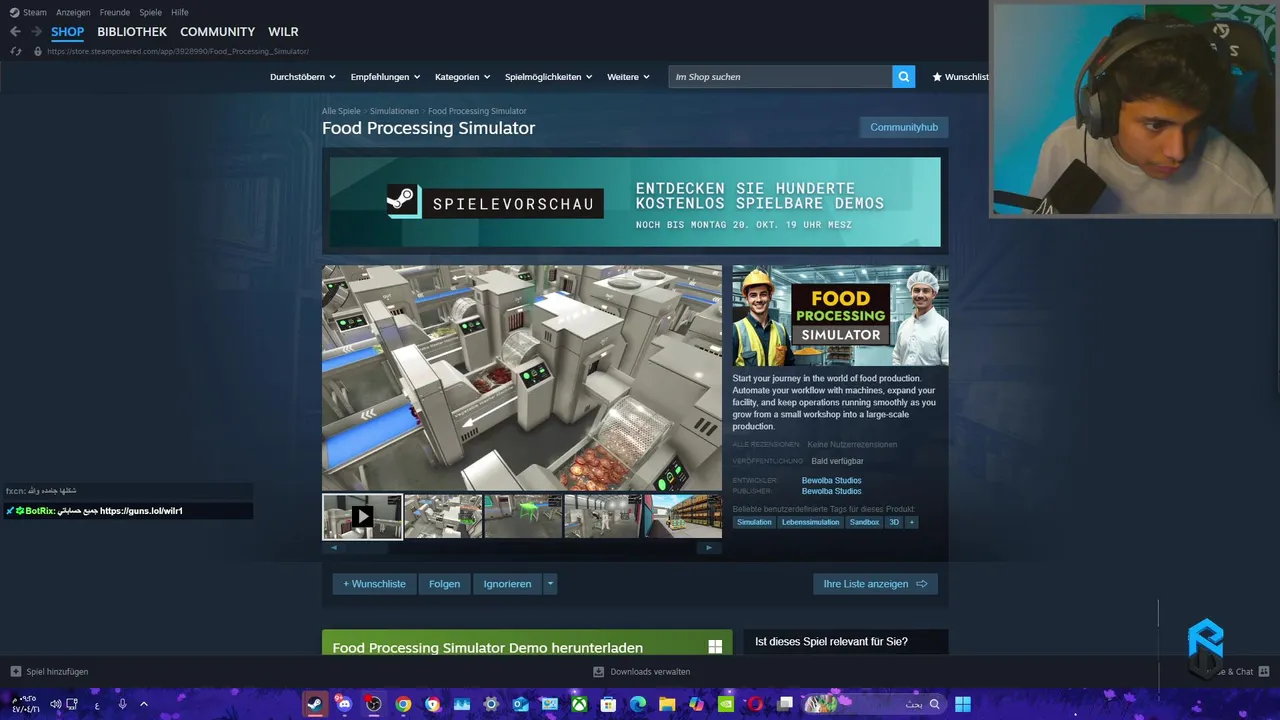Click the Steam logo in the top menu
The height and width of the screenshot is (720, 1280).
[x=14, y=12]
